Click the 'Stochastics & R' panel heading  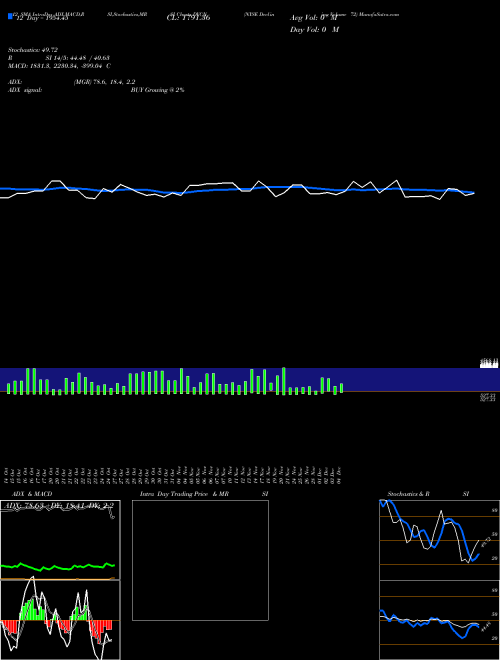pyautogui.click(x=409, y=494)
